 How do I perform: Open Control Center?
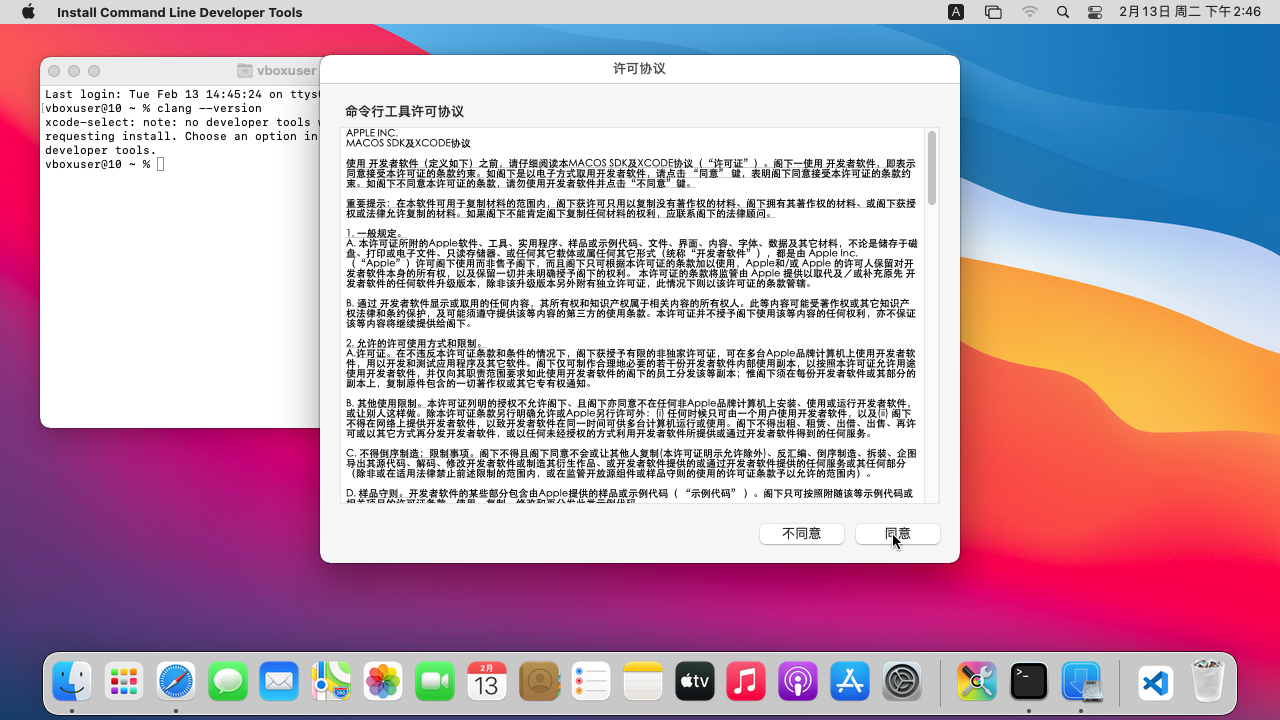pos(1095,12)
